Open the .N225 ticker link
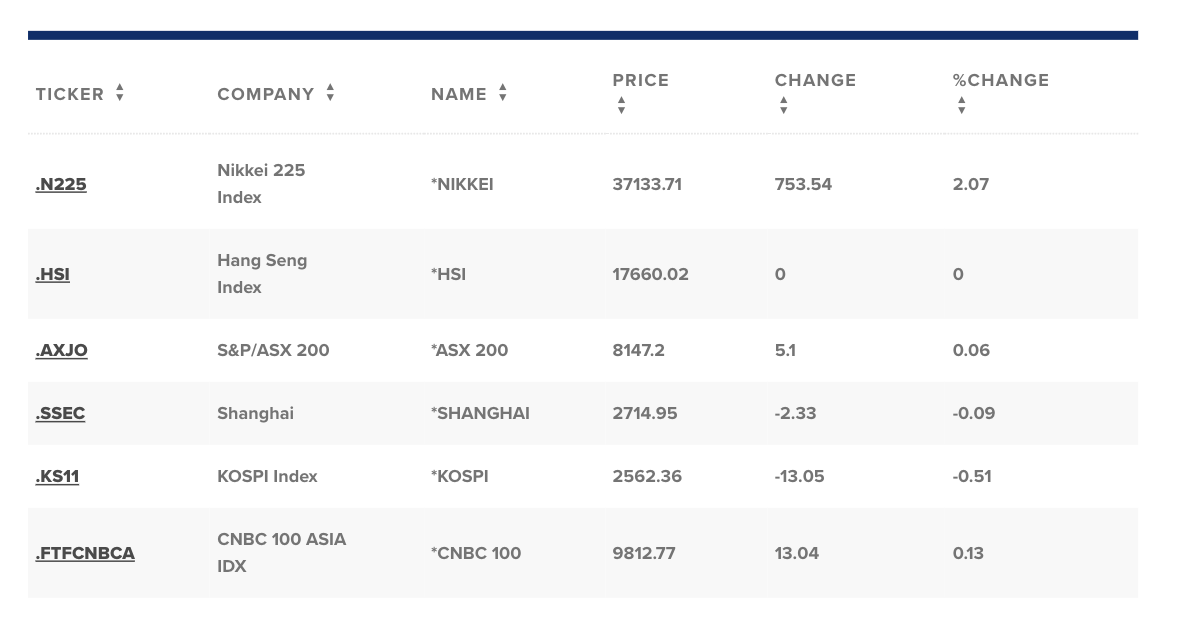The image size is (1180, 624). pos(61,184)
